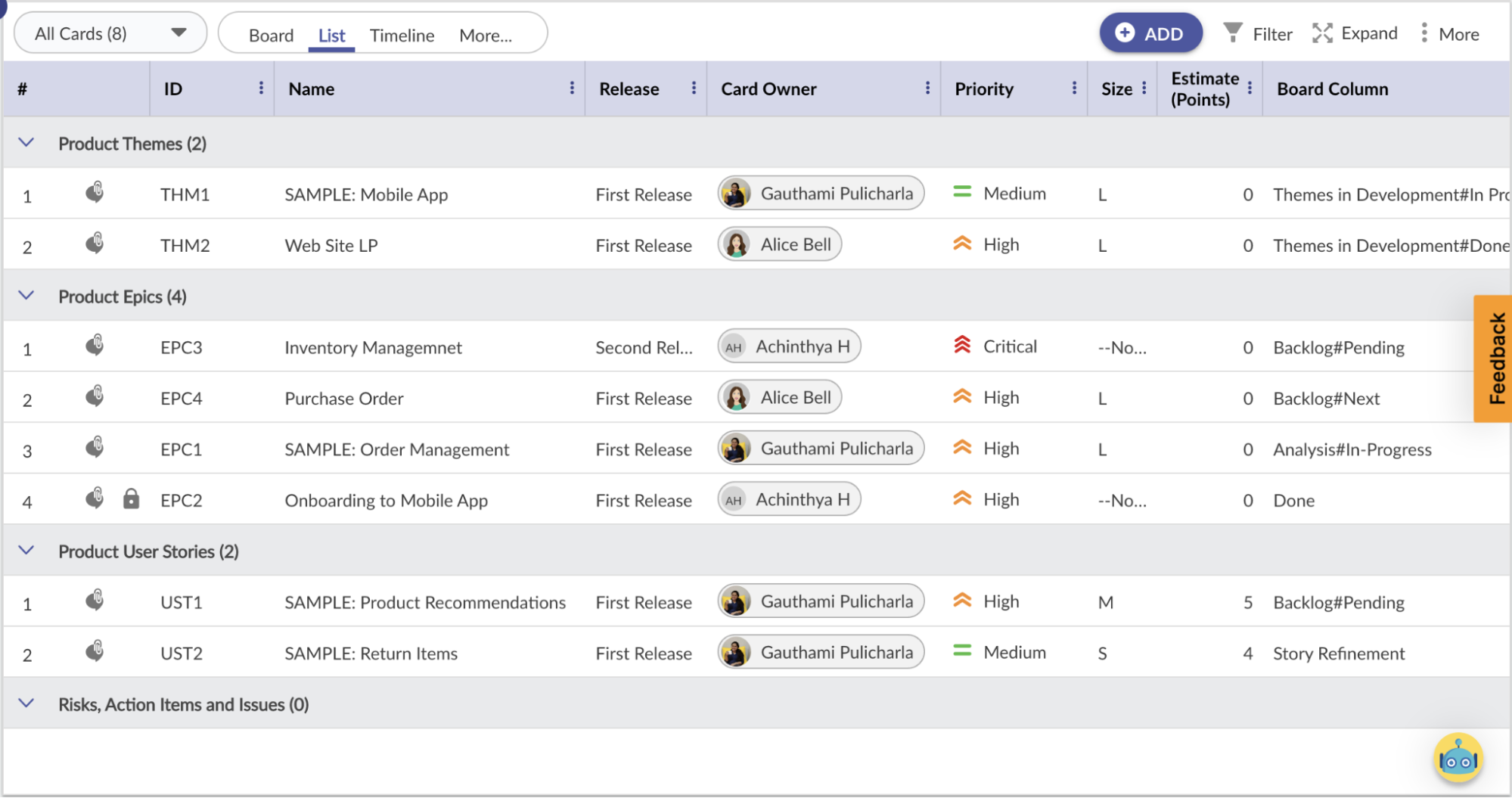Image resolution: width=1512 pixels, height=798 pixels.
Task: Open the Filter panel
Action: point(1257,33)
